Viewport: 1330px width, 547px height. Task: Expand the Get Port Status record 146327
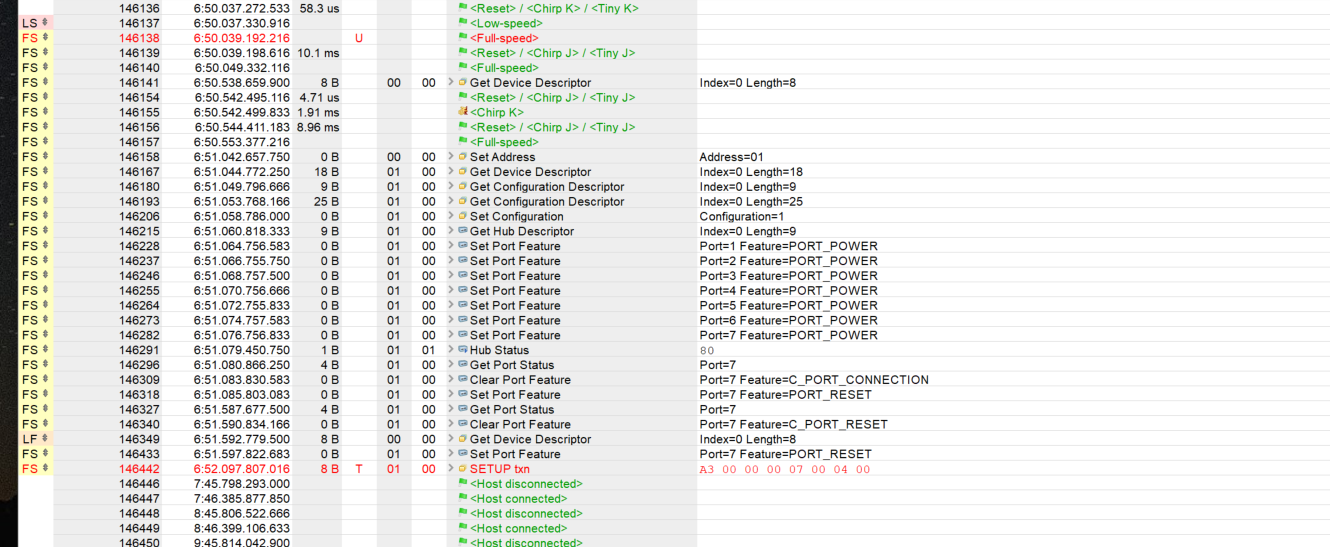(451, 409)
